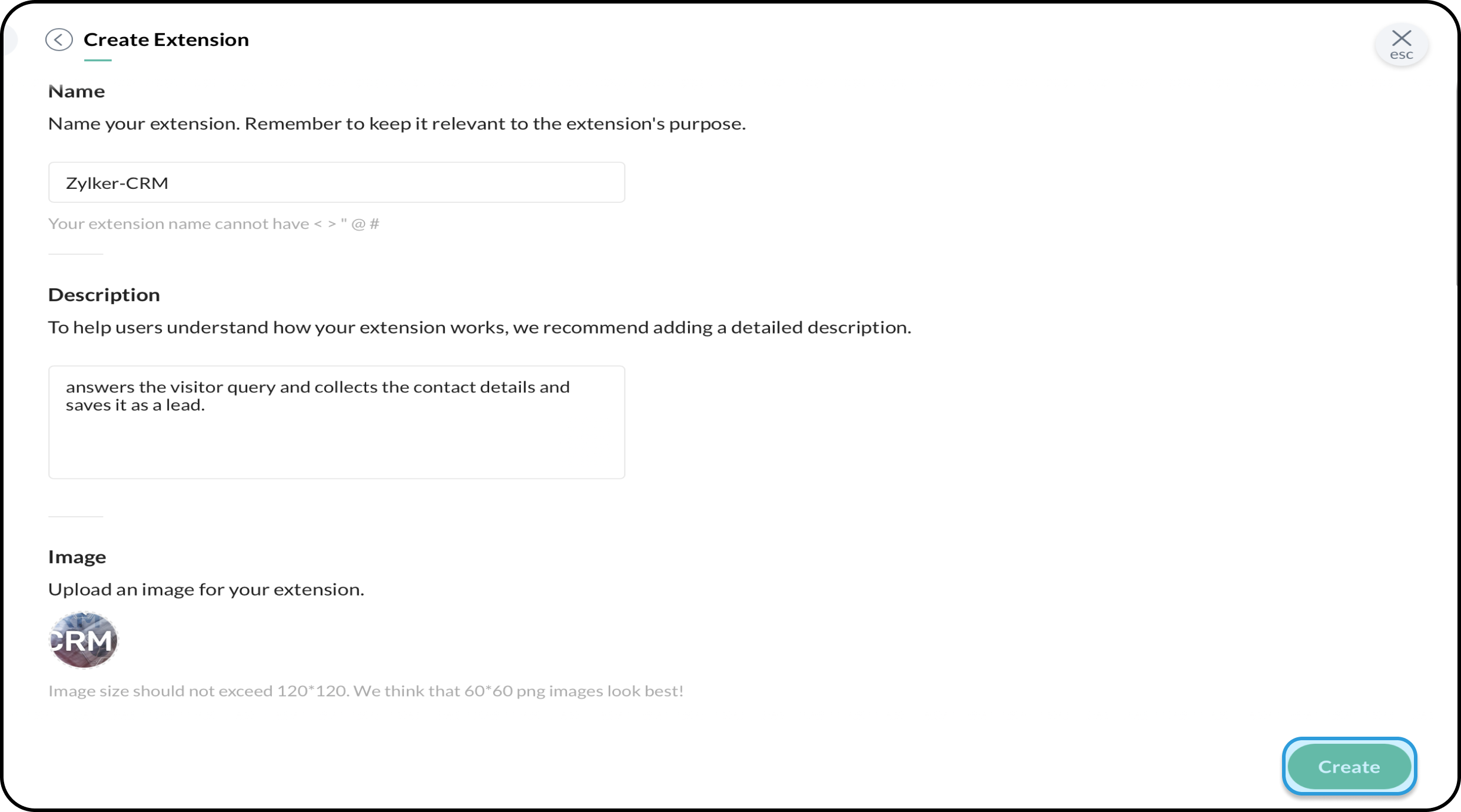Click the vertical scrollbar on the right edge
Viewport: 1461px width, 812px height.
[1458, 182]
